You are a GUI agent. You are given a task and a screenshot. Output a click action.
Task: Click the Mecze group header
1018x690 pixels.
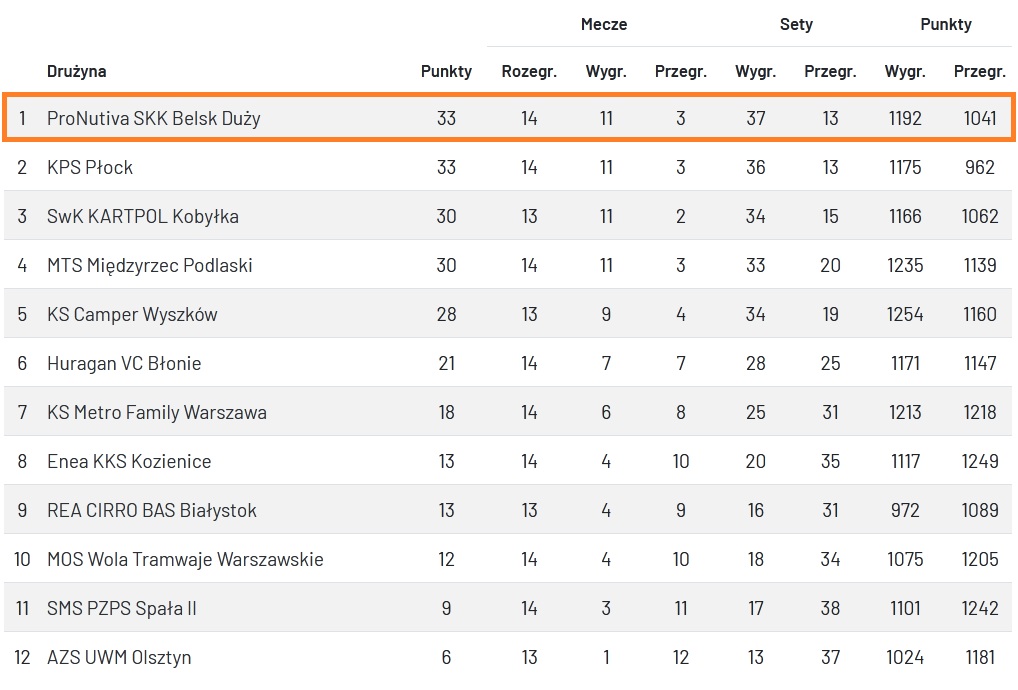[604, 24]
